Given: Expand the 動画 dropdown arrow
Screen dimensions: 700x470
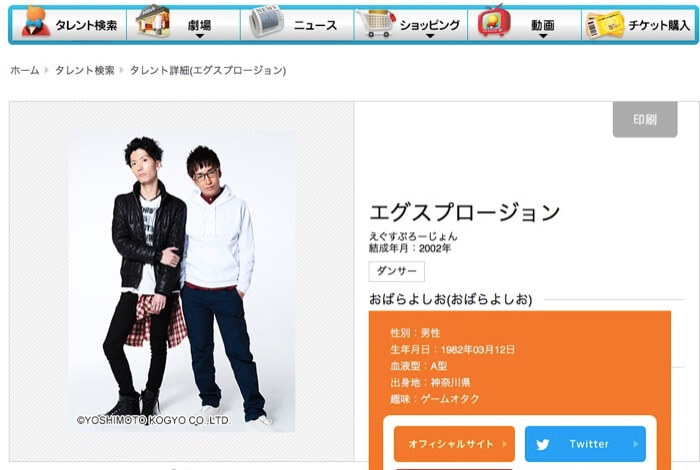Looking at the screenshot, I should coord(543,36).
